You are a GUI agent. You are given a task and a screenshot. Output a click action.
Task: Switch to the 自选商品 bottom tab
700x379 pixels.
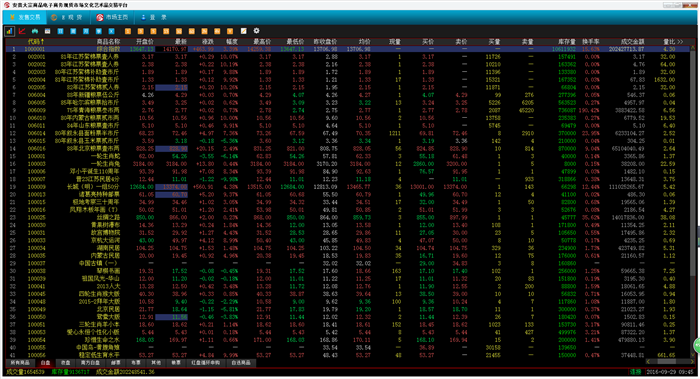pyautogui.click(x=240, y=362)
